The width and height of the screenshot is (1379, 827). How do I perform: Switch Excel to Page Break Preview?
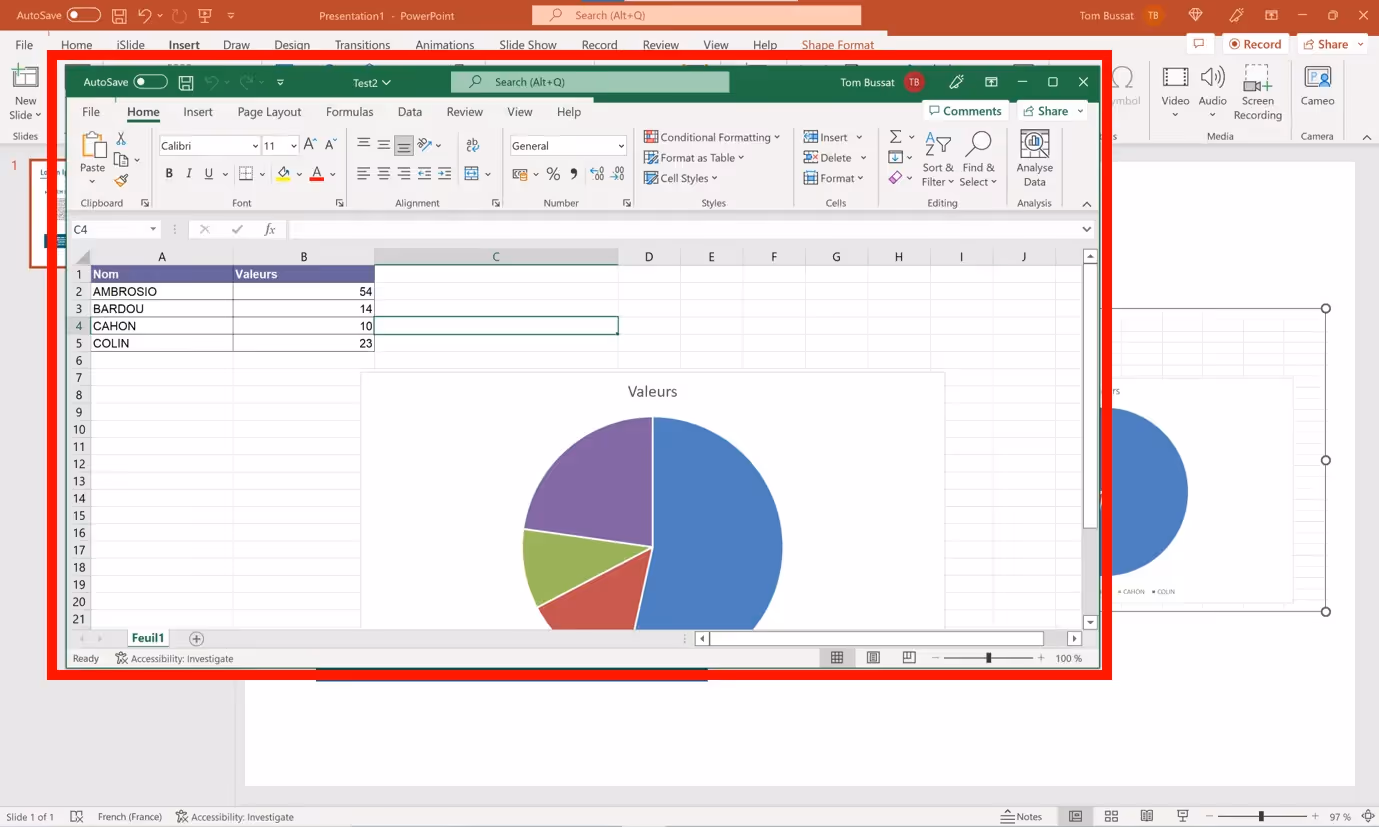(x=909, y=658)
